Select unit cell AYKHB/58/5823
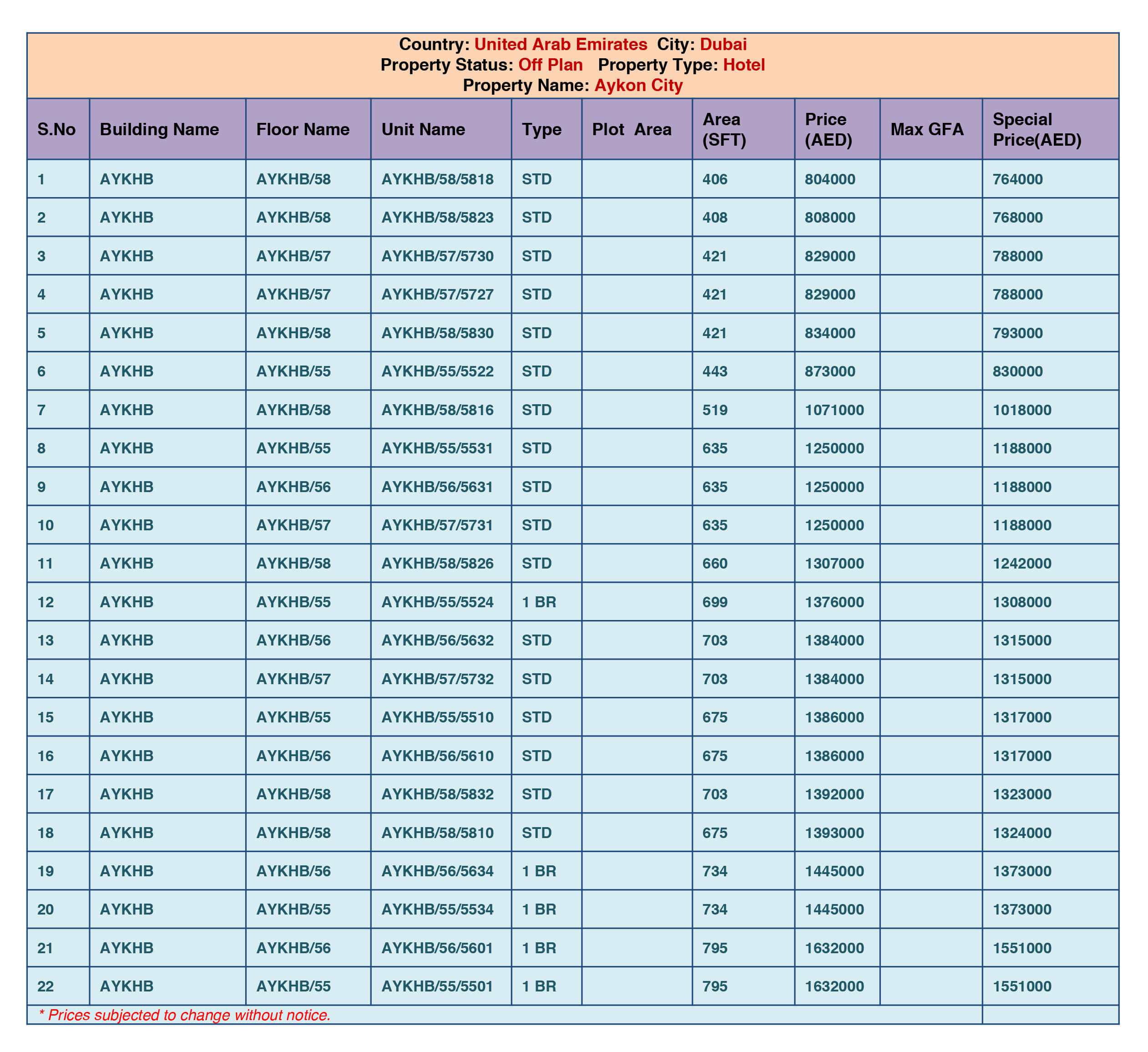 point(441,218)
